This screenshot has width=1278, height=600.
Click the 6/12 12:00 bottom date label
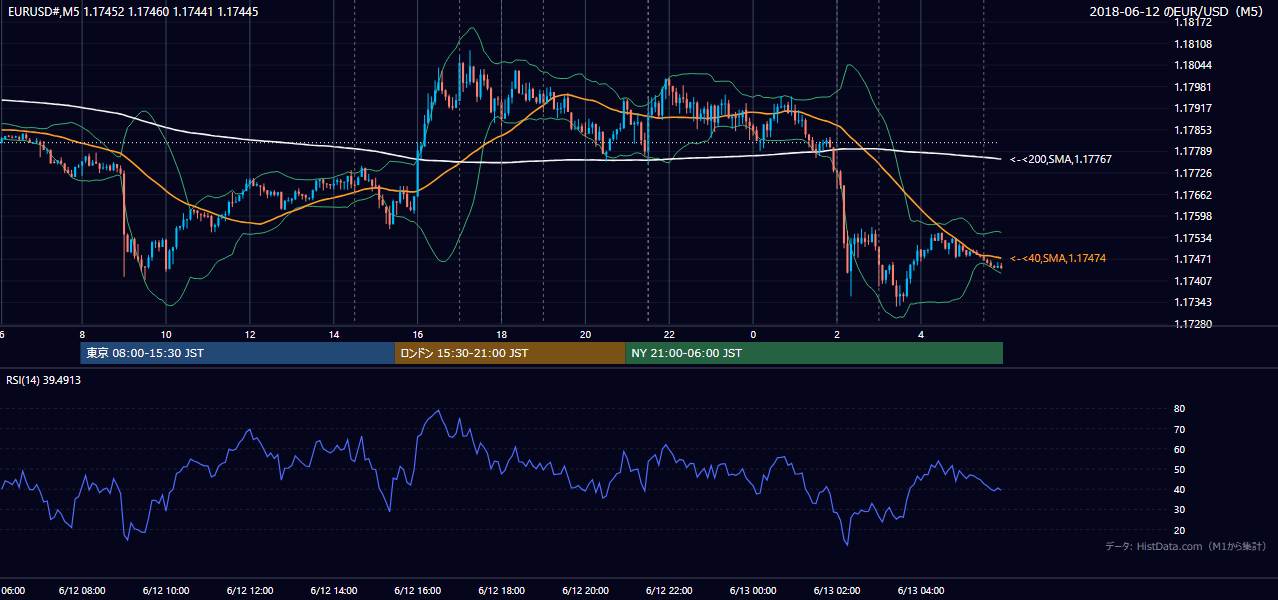point(250,591)
